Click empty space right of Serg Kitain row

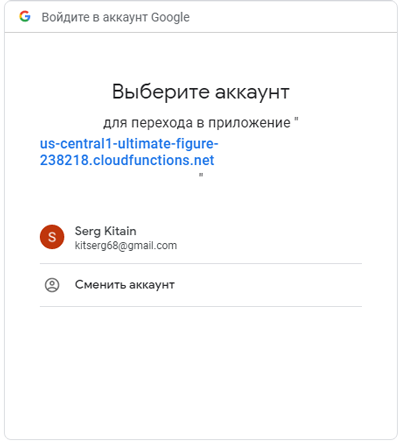(269, 237)
